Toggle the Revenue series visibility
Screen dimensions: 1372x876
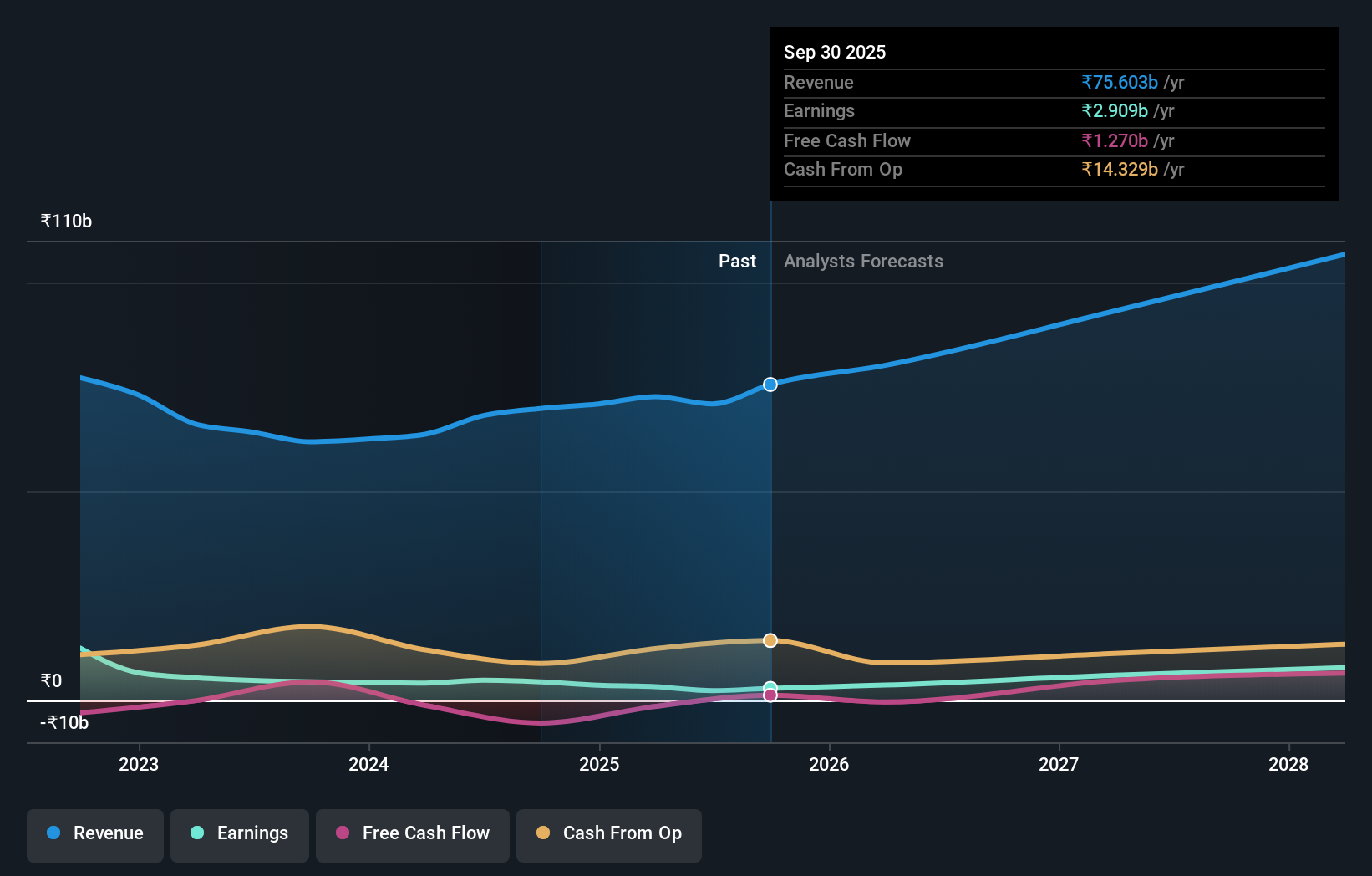click(94, 833)
